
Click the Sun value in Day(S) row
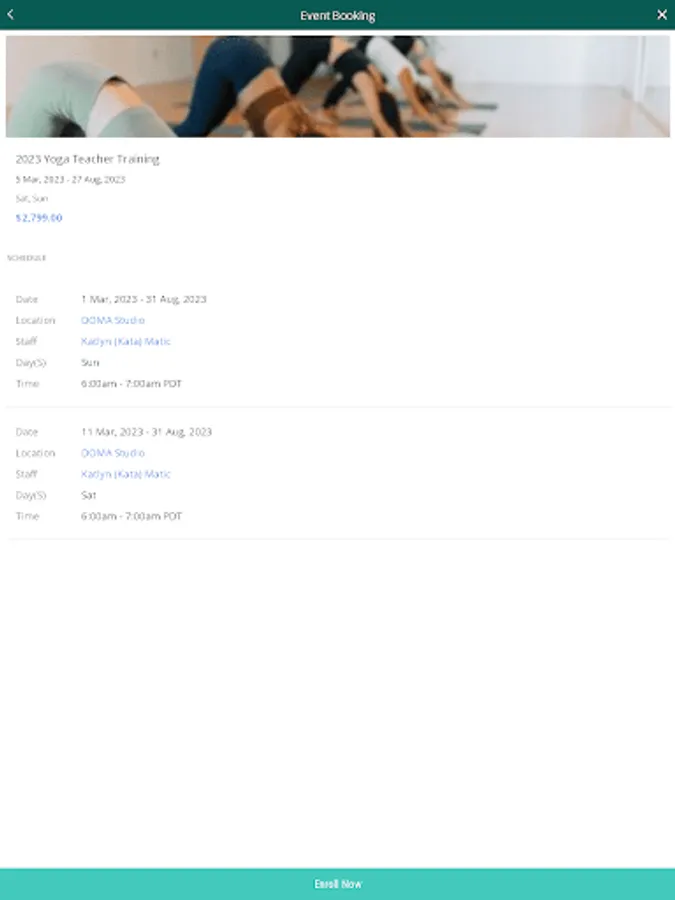[90, 363]
